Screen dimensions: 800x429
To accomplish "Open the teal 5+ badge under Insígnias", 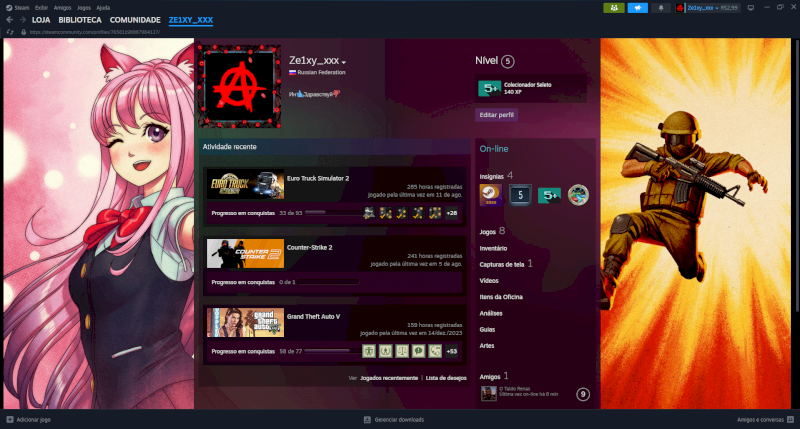I will tap(549, 195).
